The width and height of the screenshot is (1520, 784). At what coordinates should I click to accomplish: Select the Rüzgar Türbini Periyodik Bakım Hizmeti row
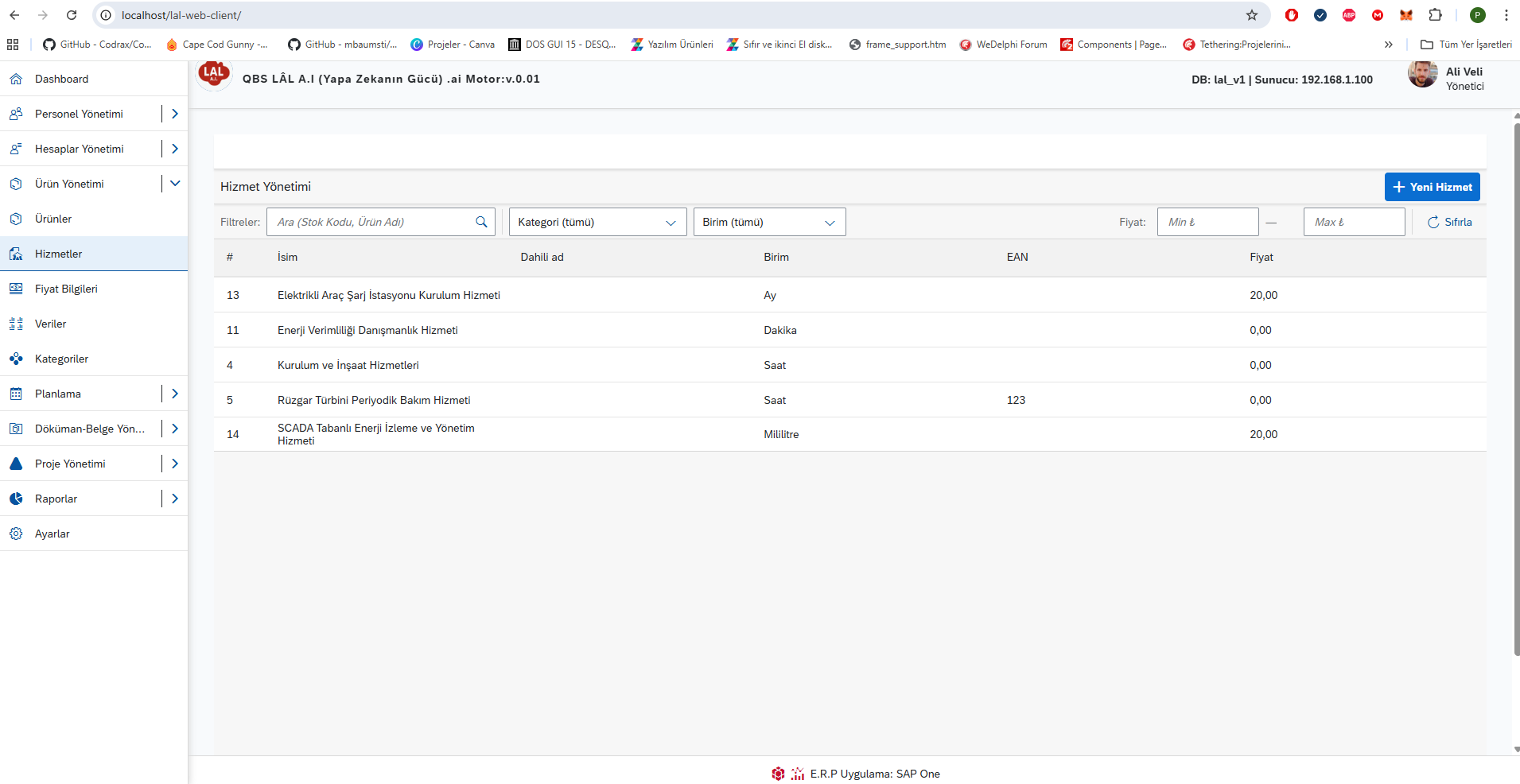pos(374,400)
